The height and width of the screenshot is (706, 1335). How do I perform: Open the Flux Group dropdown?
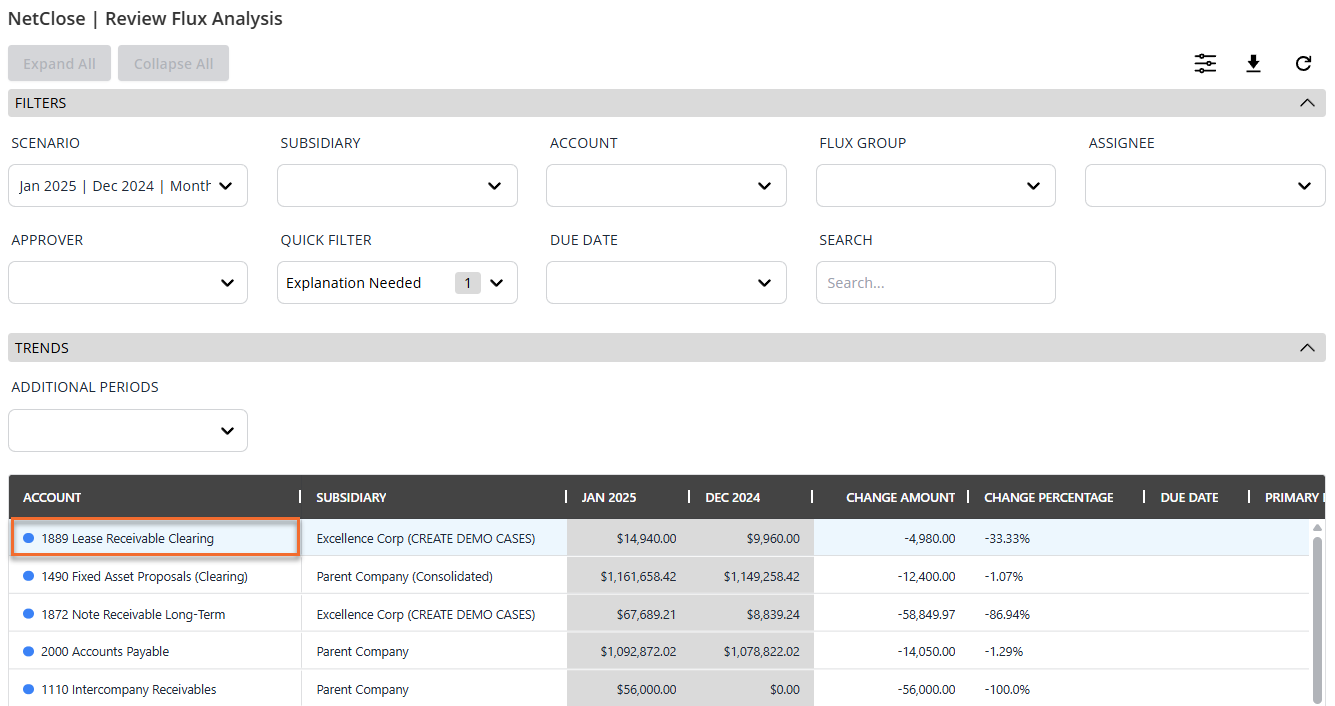(x=935, y=186)
